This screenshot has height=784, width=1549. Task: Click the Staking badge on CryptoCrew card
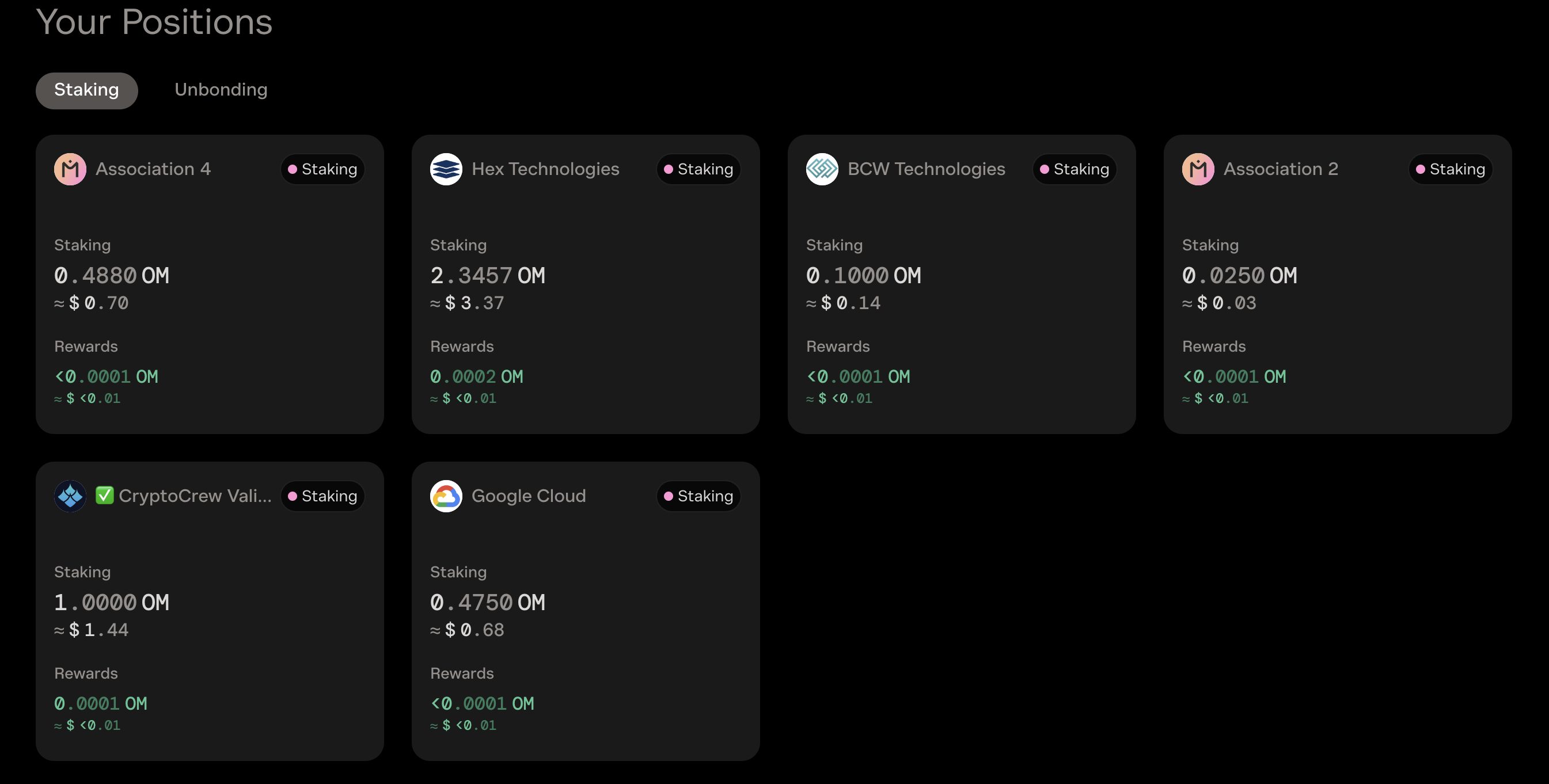point(323,497)
